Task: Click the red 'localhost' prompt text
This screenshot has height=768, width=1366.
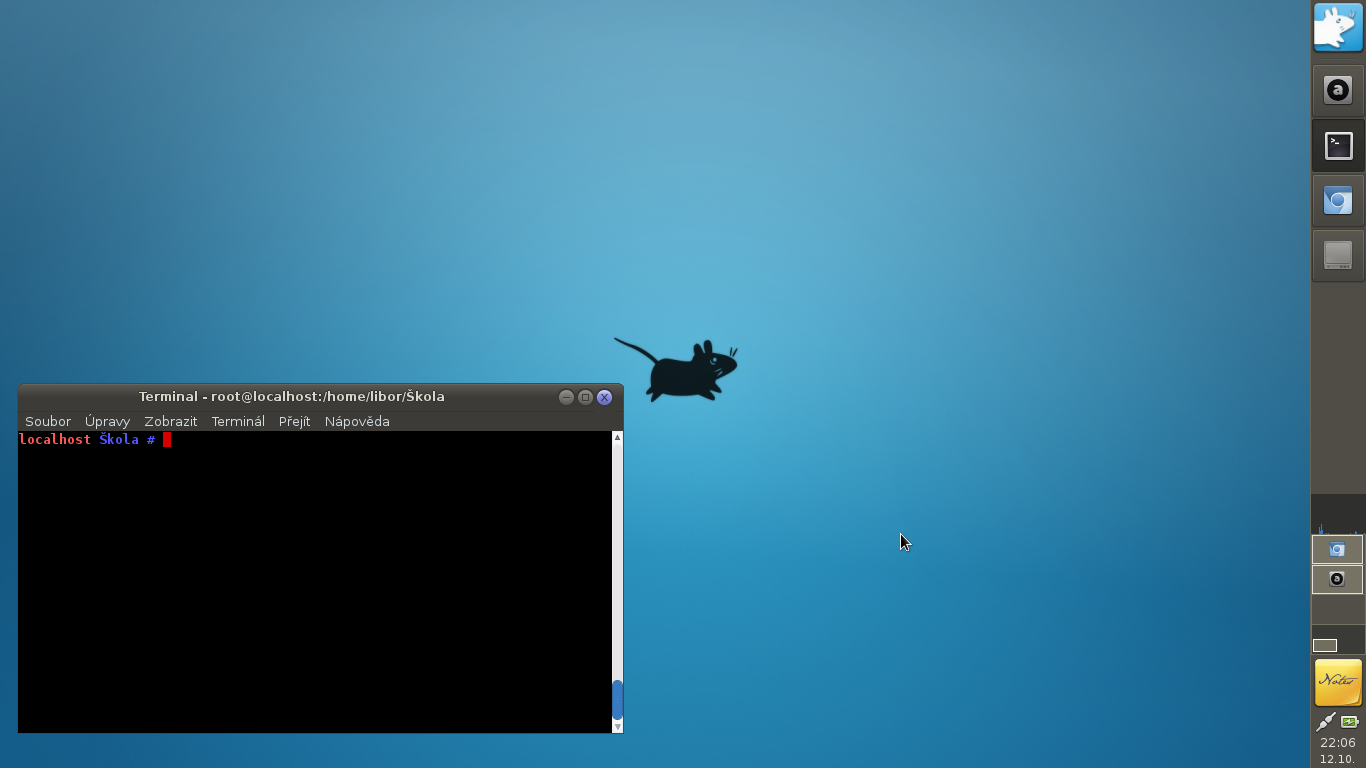Action: pos(55,440)
